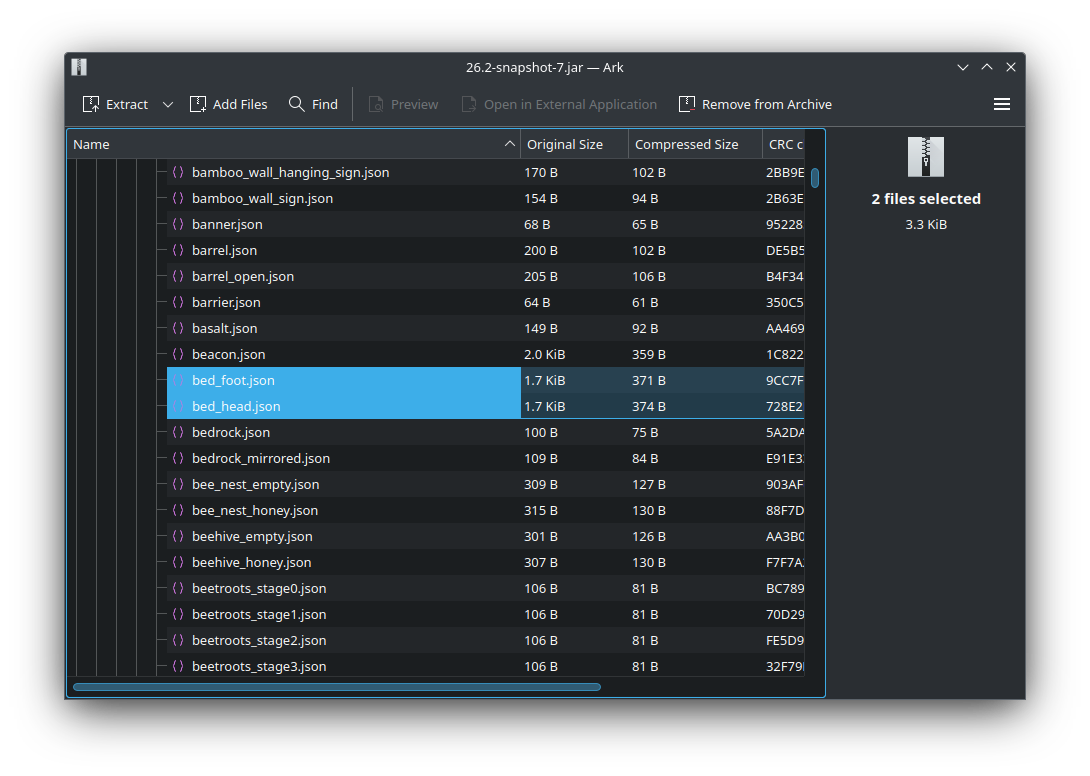Click the Ark archive icon in title bar
The image size is (1090, 776).
click(x=79, y=67)
